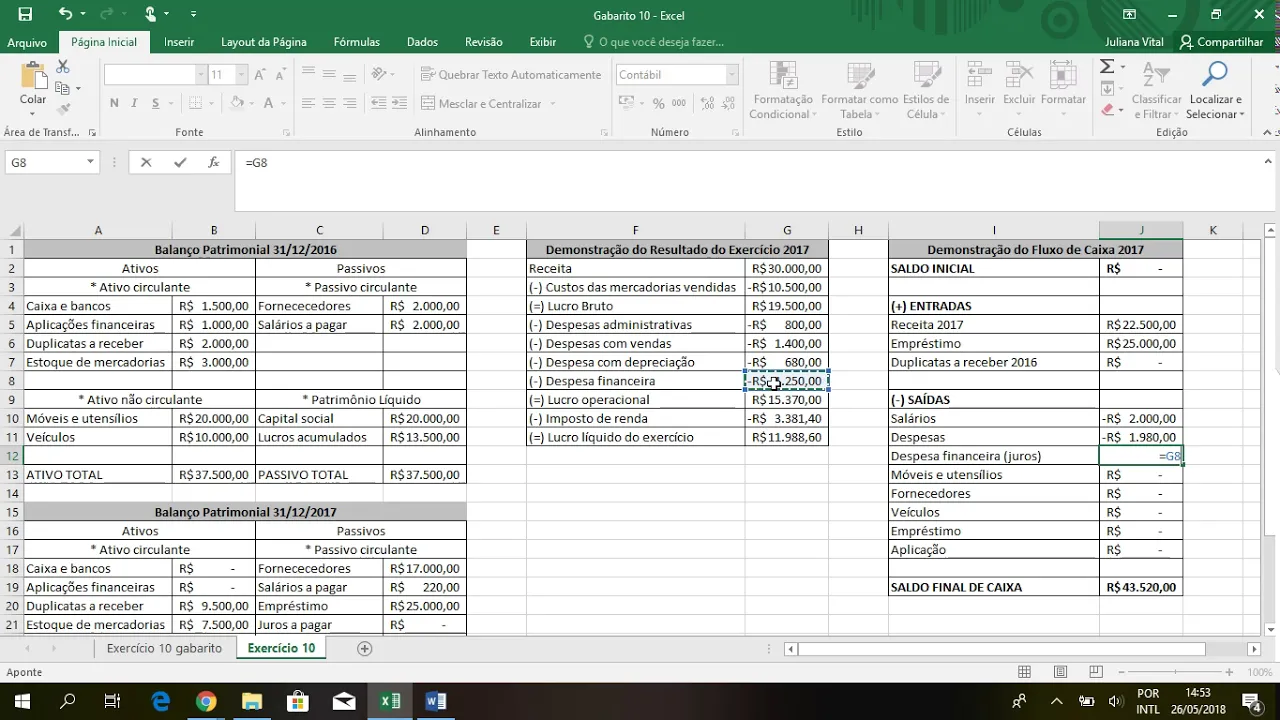Click the Copy icon in clipboard group
The height and width of the screenshot is (720, 1280).
point(63,88)
